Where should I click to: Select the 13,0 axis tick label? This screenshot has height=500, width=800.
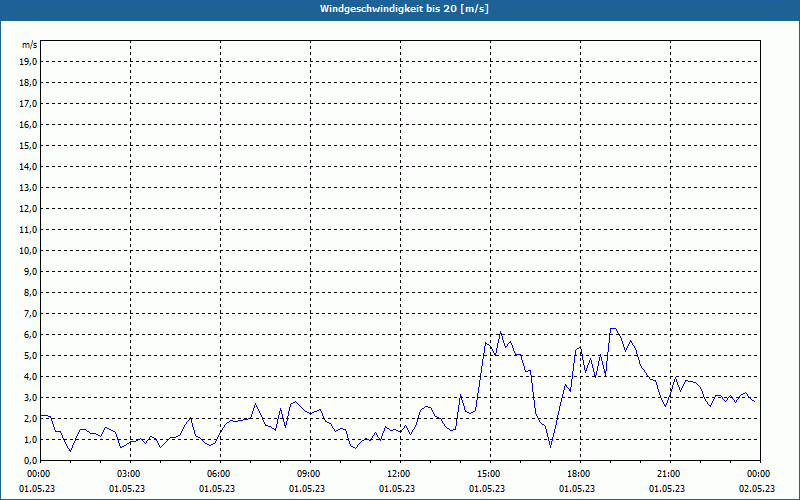coord(28,187)
